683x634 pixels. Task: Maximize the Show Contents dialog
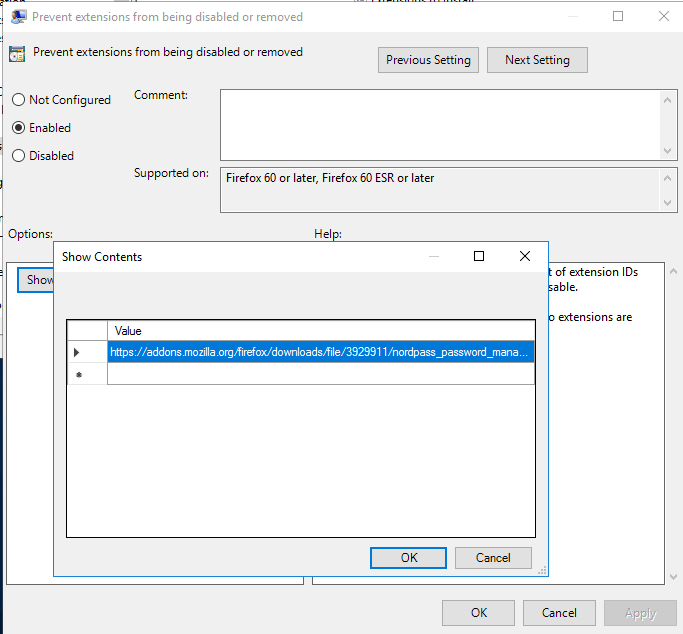pos(479,256)
